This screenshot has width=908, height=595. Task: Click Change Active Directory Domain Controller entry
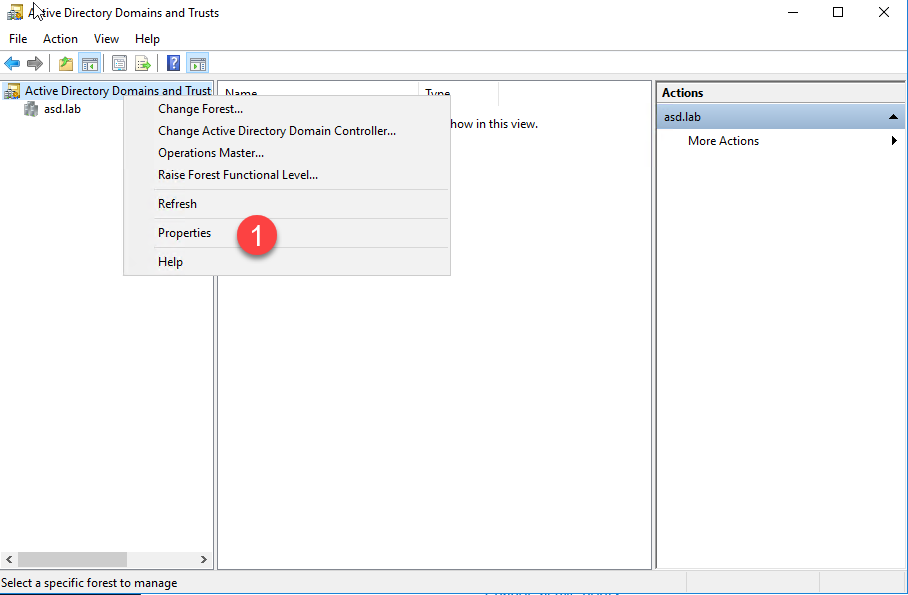pos(277,131)
